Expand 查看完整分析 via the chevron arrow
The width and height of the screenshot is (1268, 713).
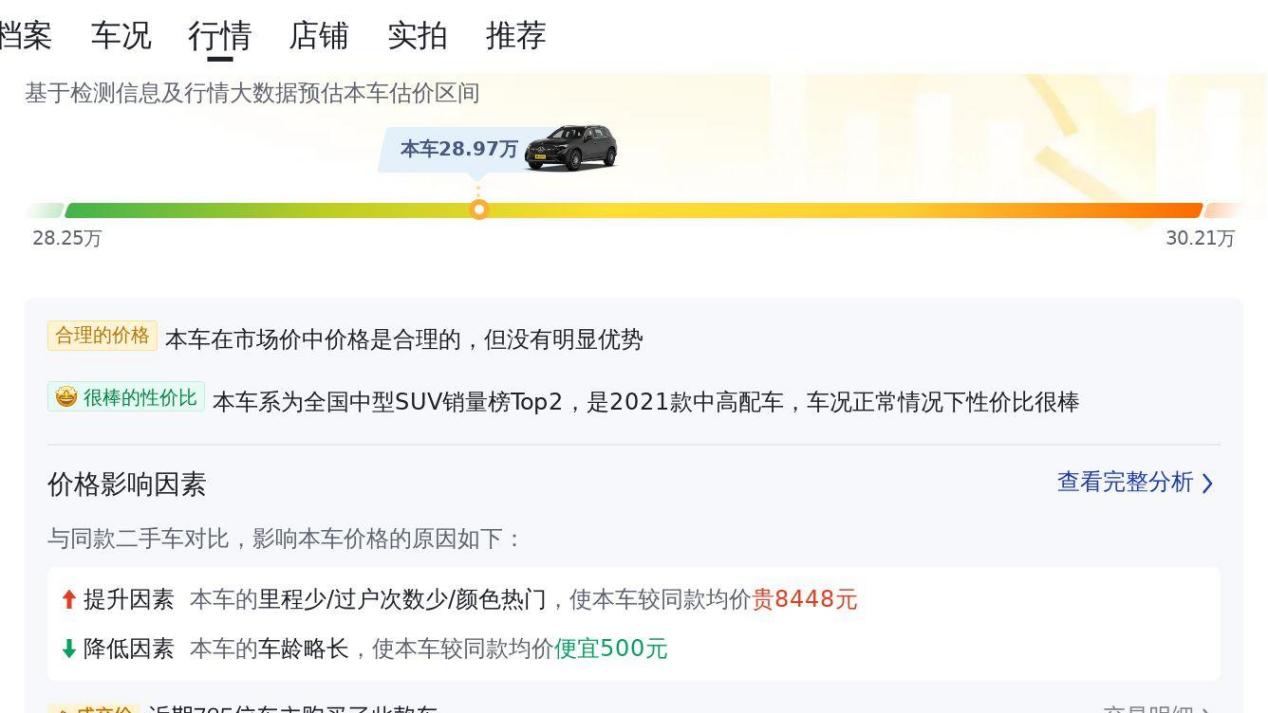[1207, 484]
